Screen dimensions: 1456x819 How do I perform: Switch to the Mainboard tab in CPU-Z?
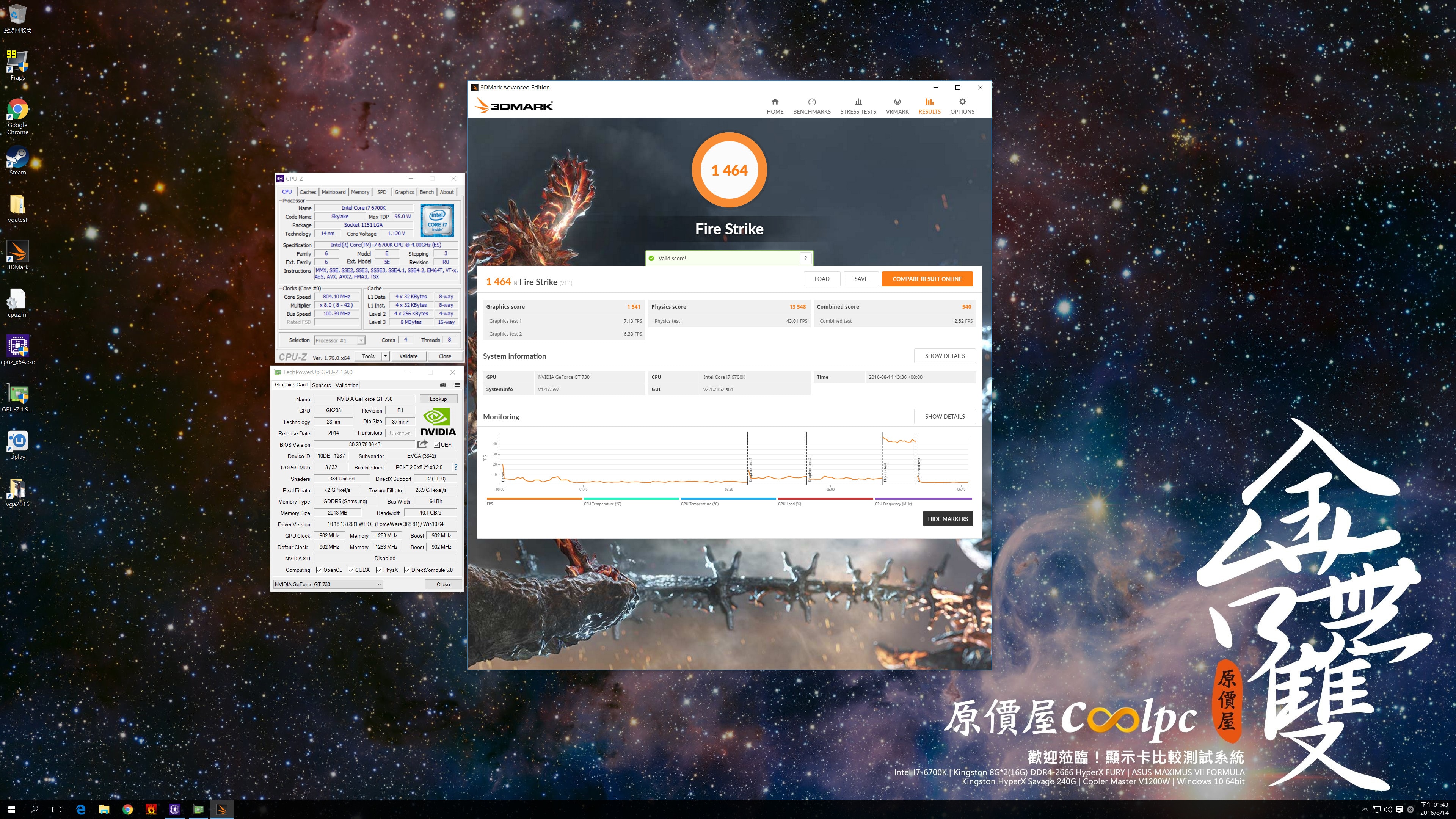[334, 192]
